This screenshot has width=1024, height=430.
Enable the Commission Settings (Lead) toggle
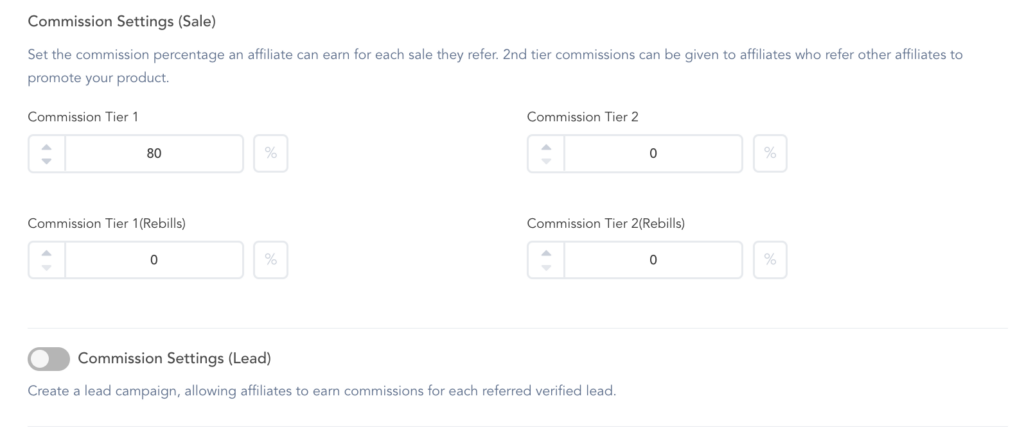tap(49, 358)
